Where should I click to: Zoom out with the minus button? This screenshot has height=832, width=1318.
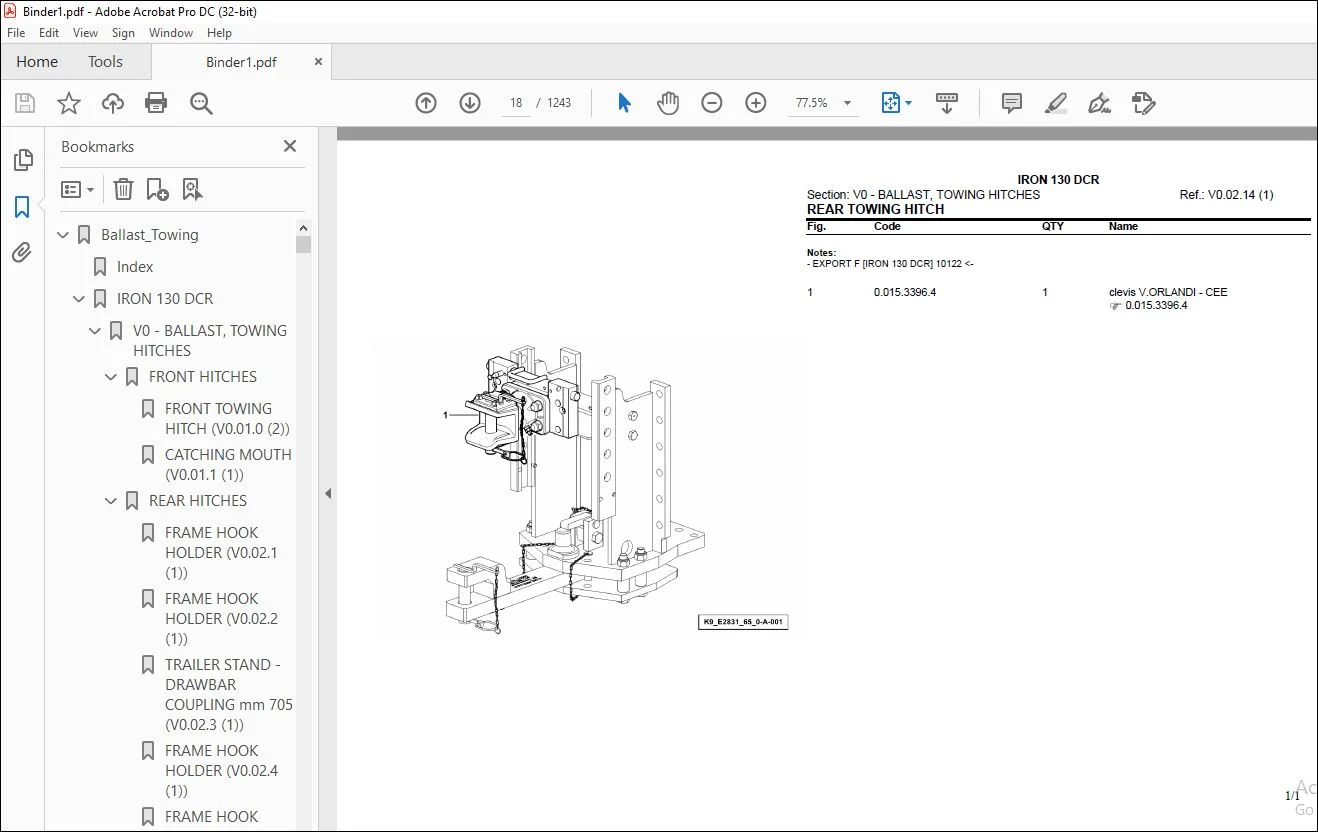[x=712, y=103]
